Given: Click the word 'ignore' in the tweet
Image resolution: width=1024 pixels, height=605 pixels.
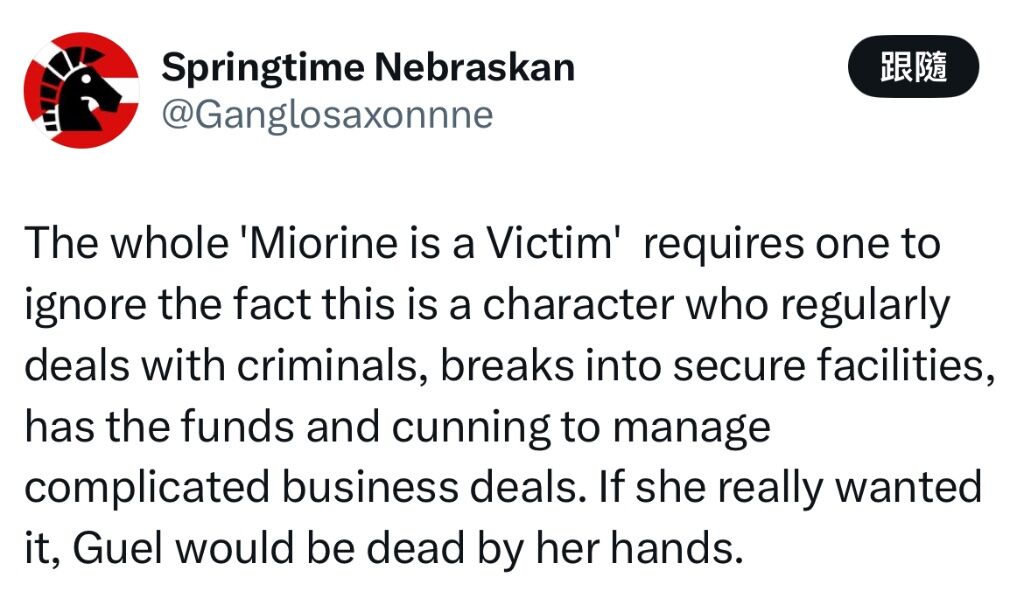Looking at the screenshot, I should click(x=85, y=306).
